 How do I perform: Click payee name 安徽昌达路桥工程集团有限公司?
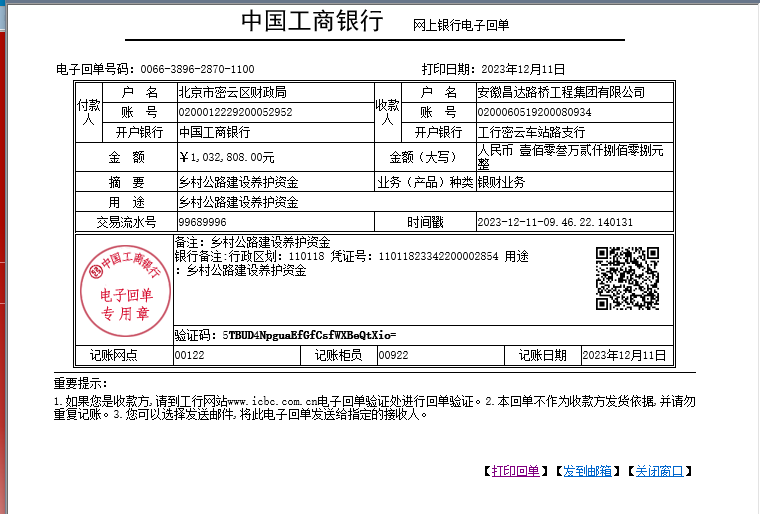(560, 92)
